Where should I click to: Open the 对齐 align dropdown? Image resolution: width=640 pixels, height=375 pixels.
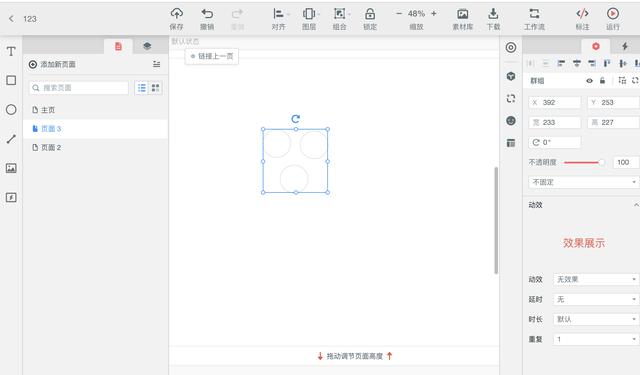pos(280,19)
